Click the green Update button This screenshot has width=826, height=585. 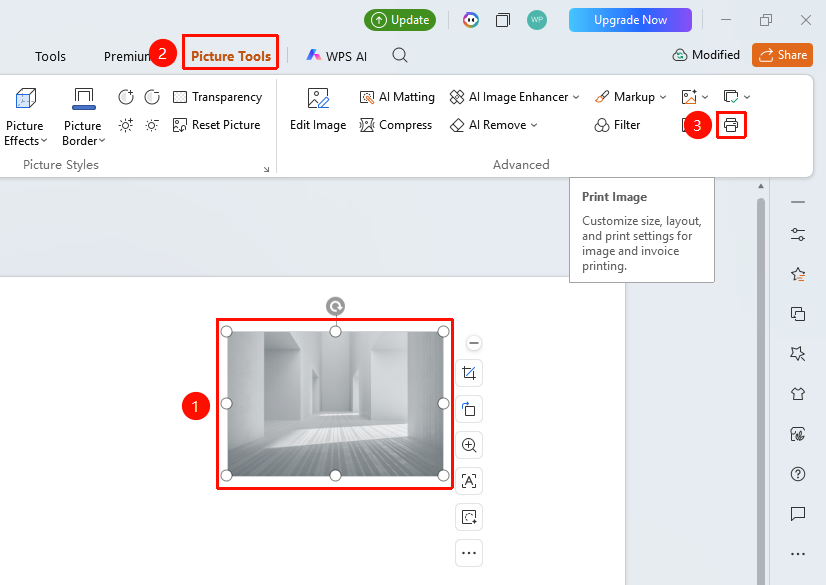400,20
